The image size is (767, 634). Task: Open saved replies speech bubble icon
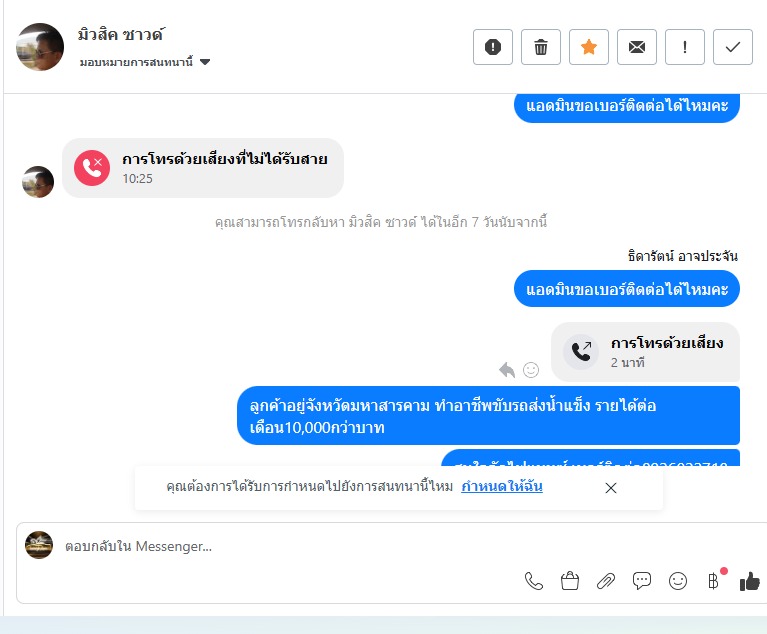[642, 581]
